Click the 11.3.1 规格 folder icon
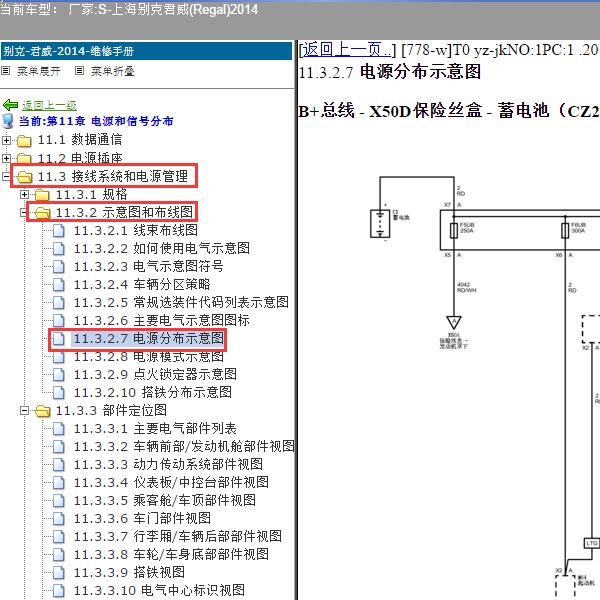Viewport: 600px width, 600px height. pyautogui.click(x=42, y=195)
